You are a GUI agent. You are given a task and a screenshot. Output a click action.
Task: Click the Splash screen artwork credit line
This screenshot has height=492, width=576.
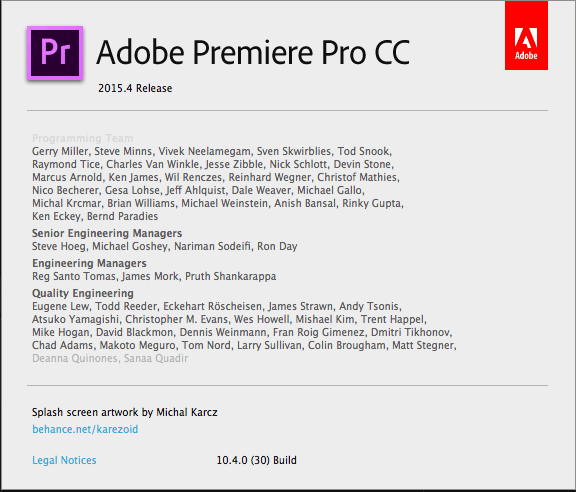tap(125, 412)
